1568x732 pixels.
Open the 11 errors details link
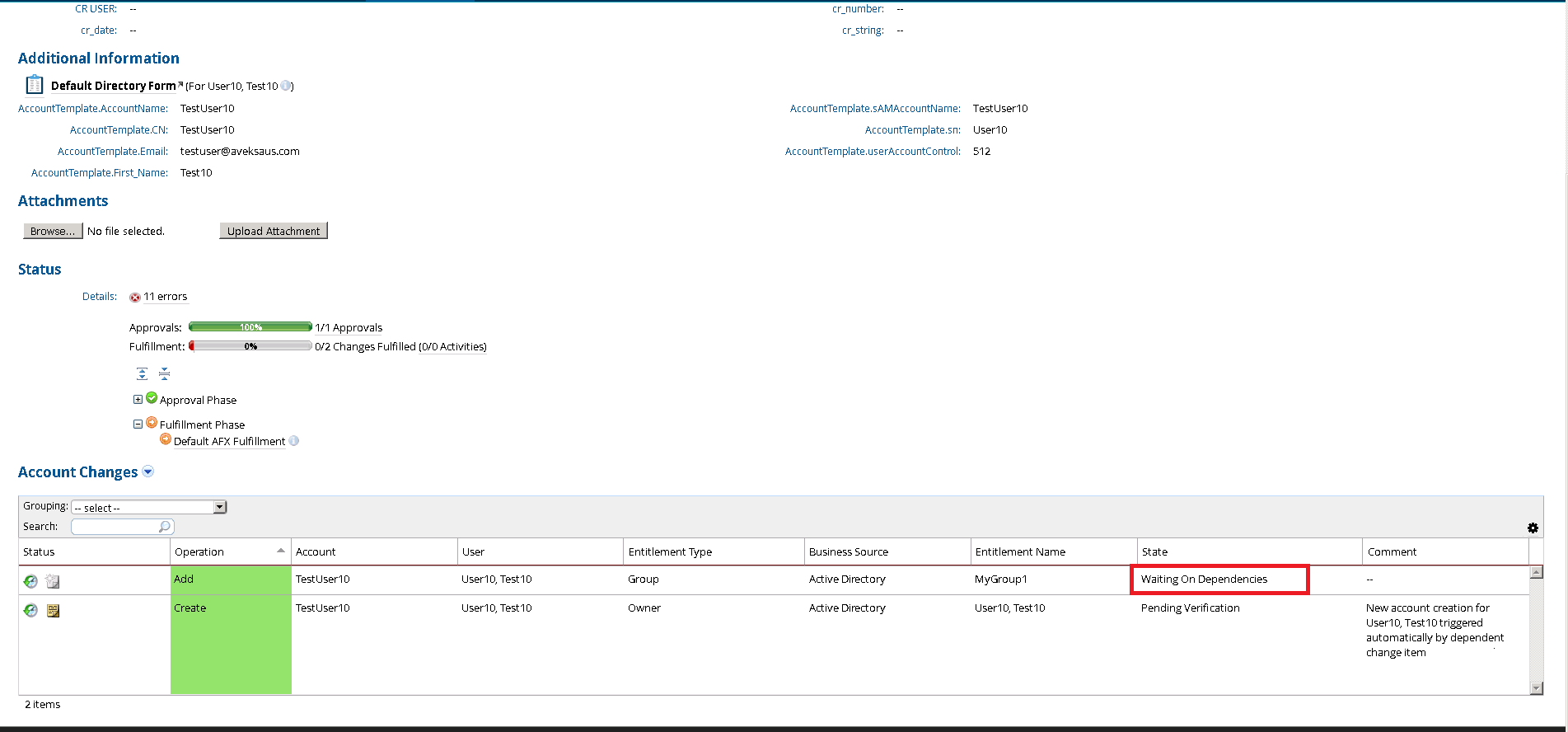(165, 297)
